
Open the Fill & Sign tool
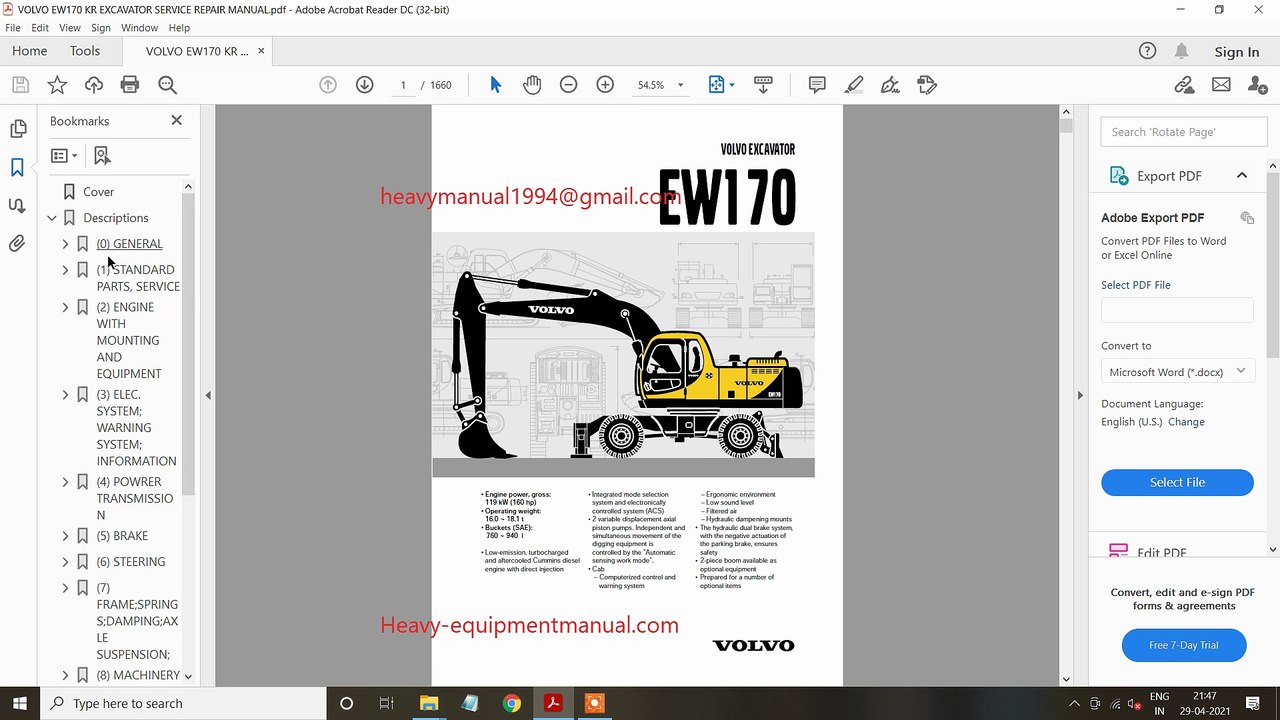click(x=890, y=85)
